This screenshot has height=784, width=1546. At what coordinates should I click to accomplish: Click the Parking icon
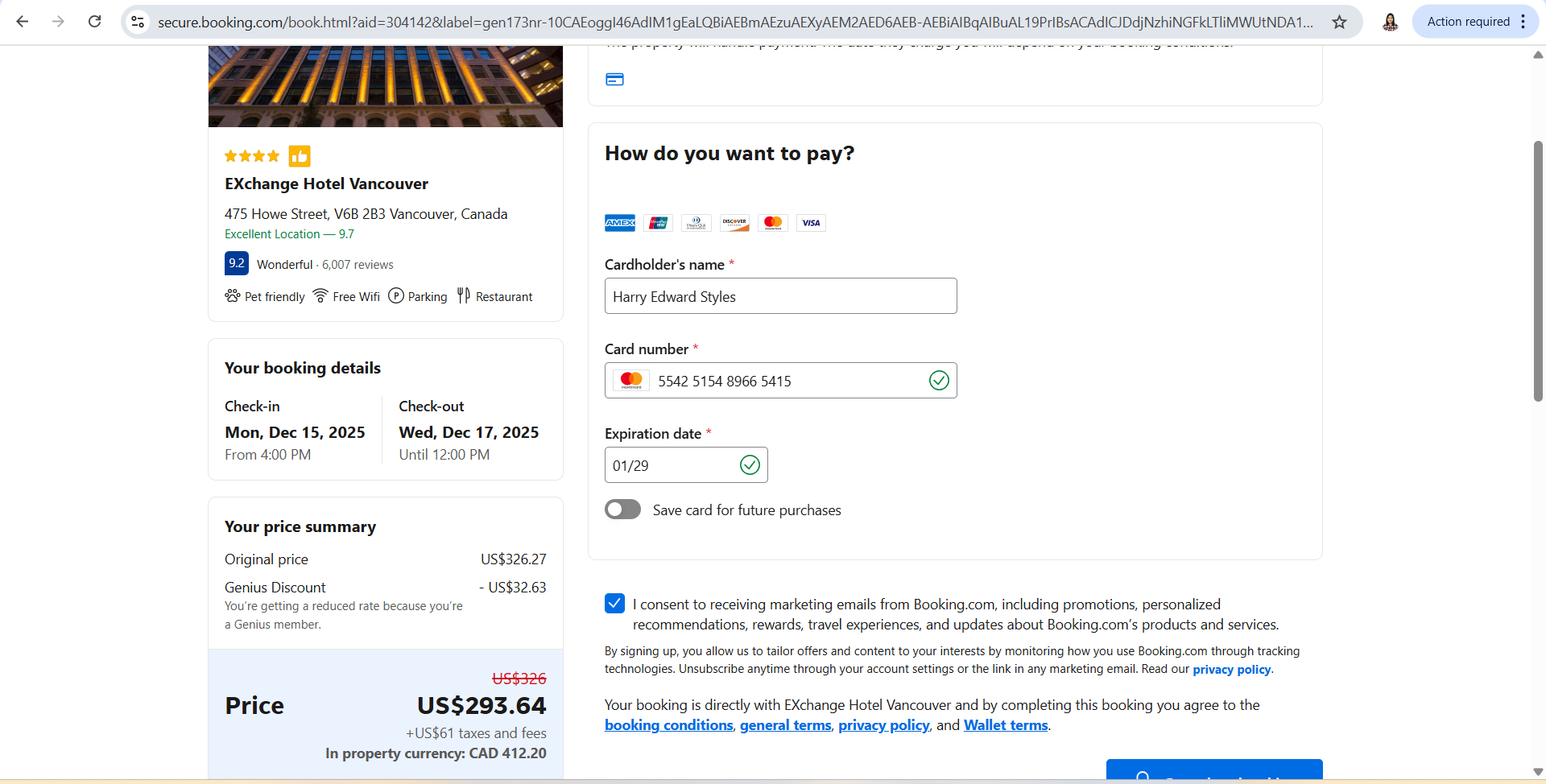click(x=396, y=295)
